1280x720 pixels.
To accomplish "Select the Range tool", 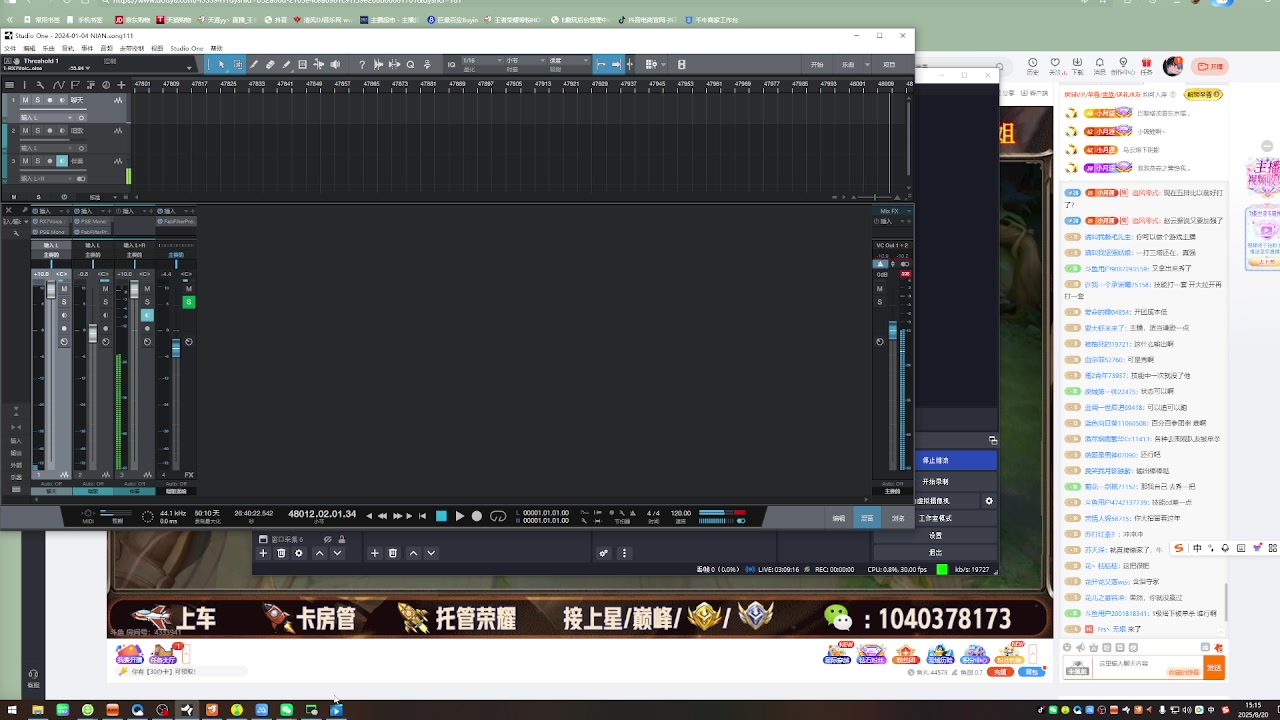I will (238, 64).
